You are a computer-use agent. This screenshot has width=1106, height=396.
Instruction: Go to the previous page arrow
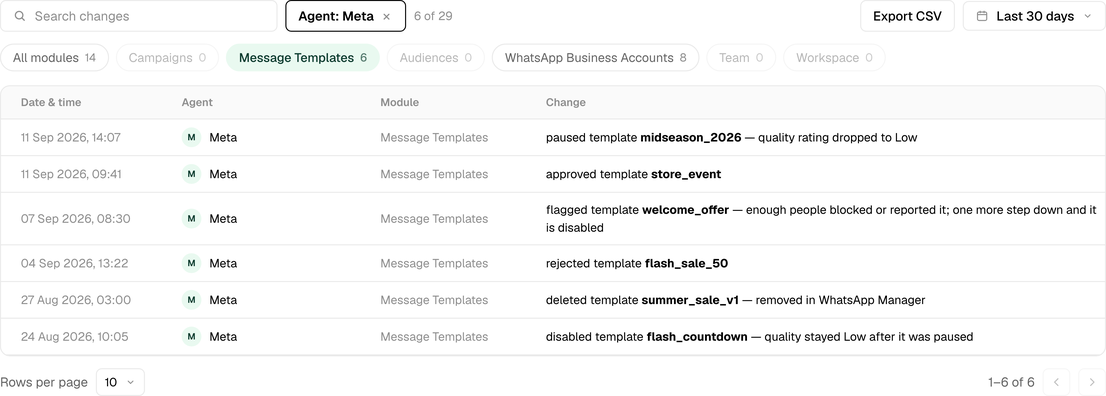(1056, 382)
